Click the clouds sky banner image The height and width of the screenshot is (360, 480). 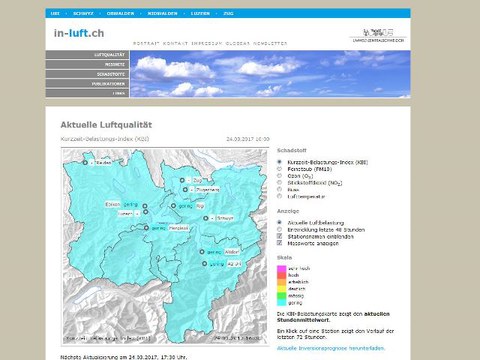[270, 74]
